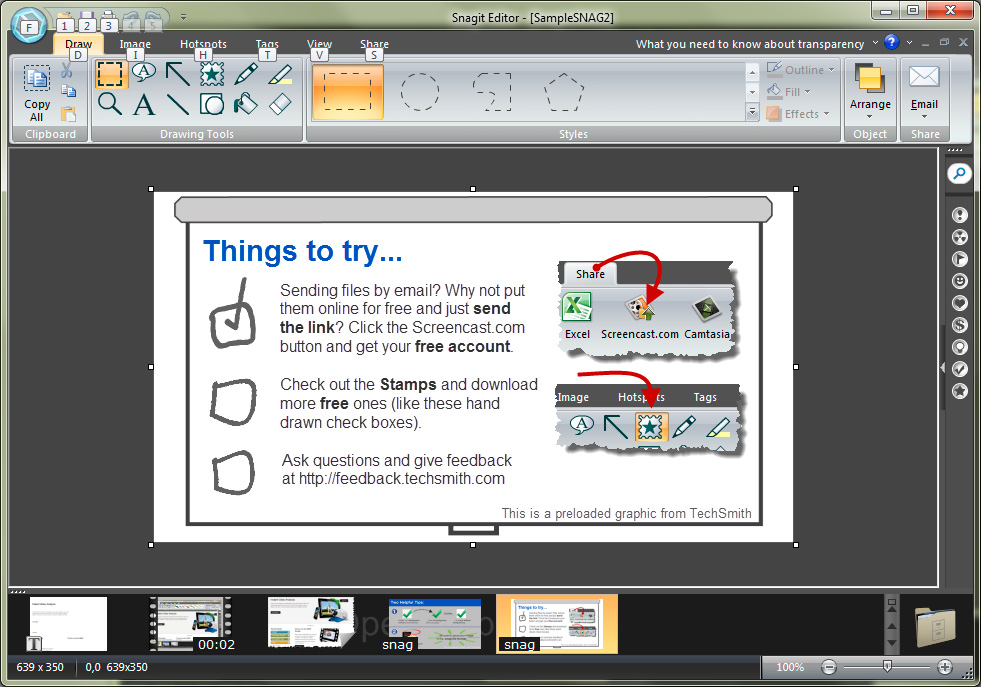Select the Arrow drawing tool
Image resolution: width=981 pixels, height=687 pixels.
pos(178,73)
